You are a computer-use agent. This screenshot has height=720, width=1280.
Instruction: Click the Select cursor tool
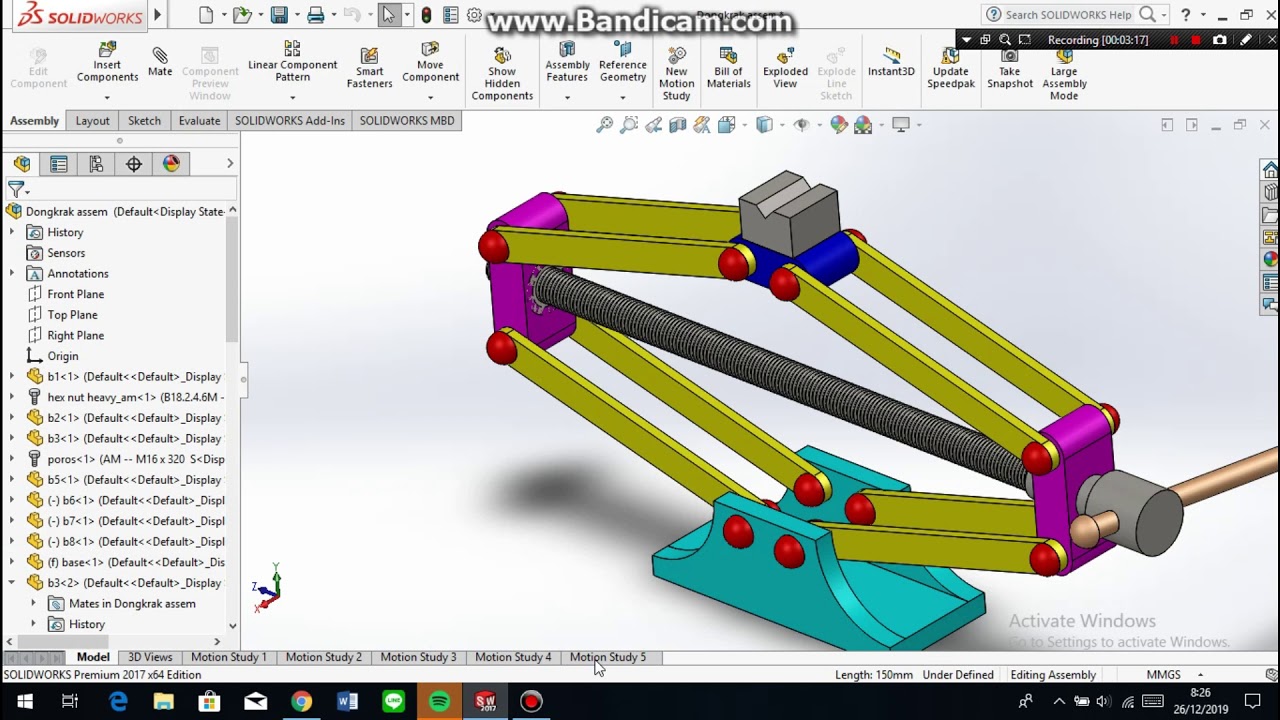[388, 15]
